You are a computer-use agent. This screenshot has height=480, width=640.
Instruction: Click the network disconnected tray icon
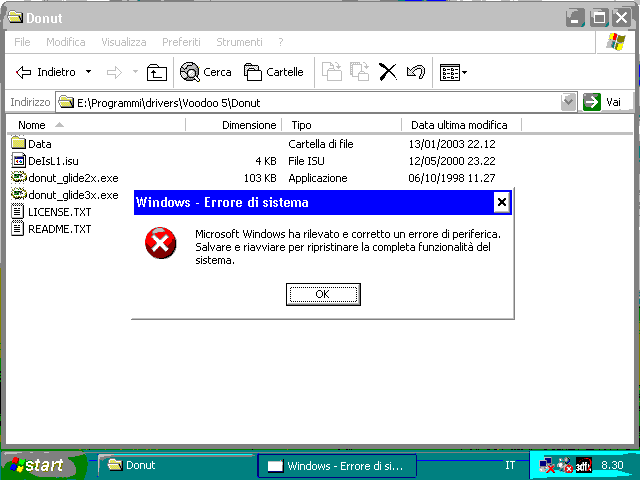click(547, 465)
